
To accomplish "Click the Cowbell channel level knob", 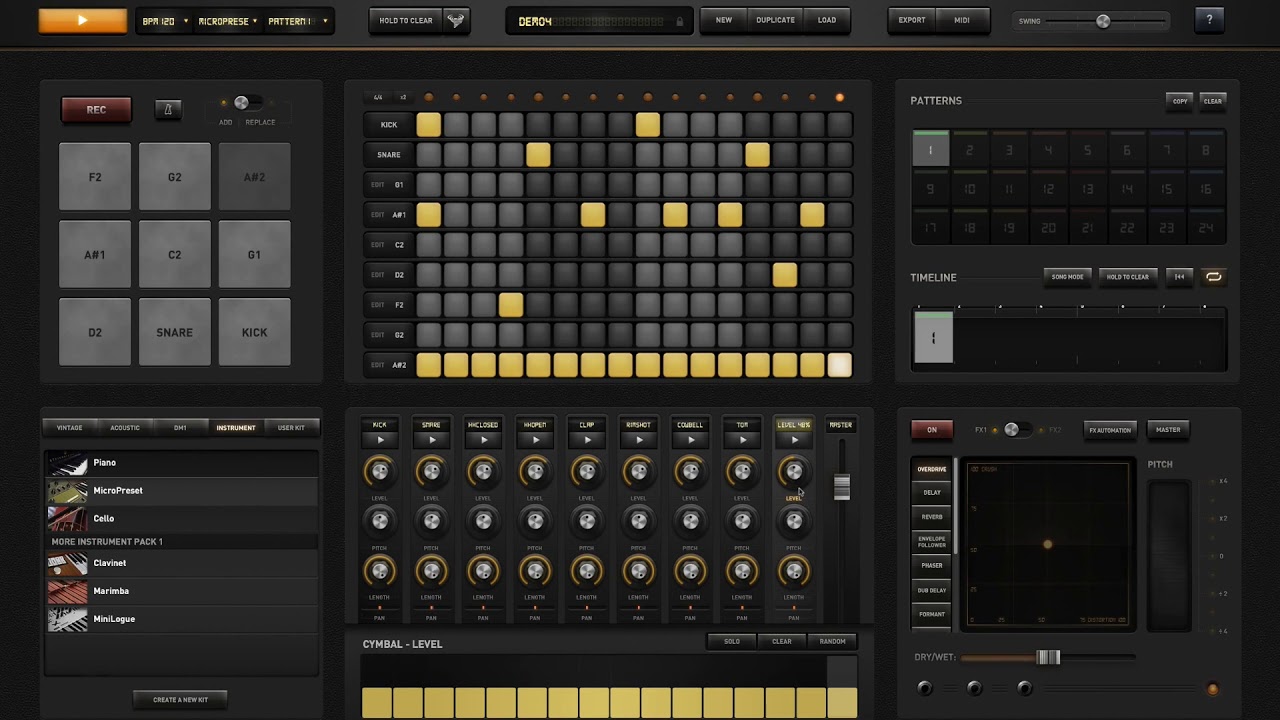I will coord(691,471).
